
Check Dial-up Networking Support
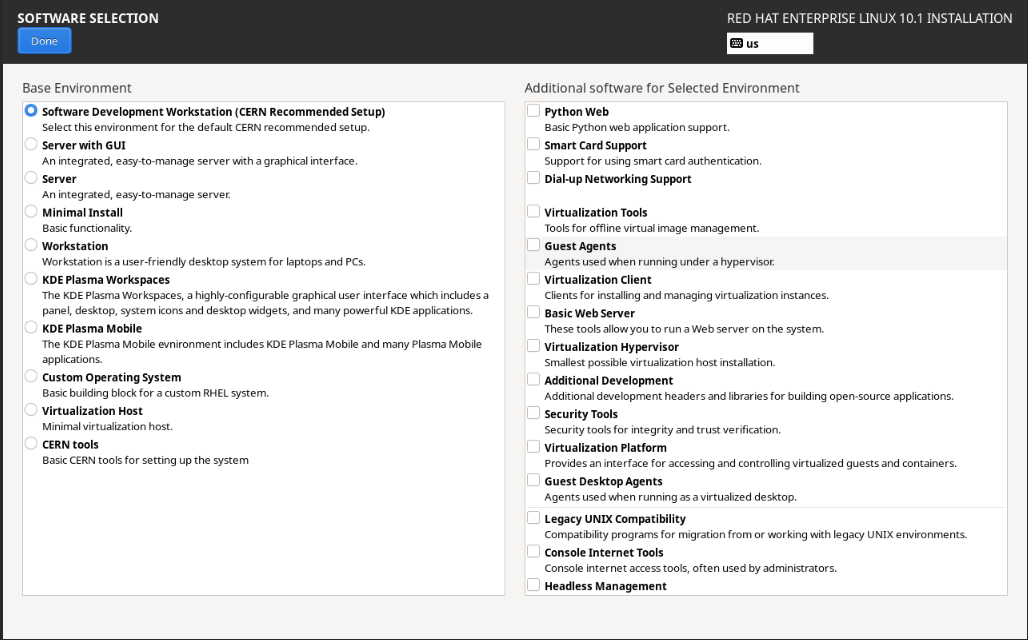coord(533,177)
